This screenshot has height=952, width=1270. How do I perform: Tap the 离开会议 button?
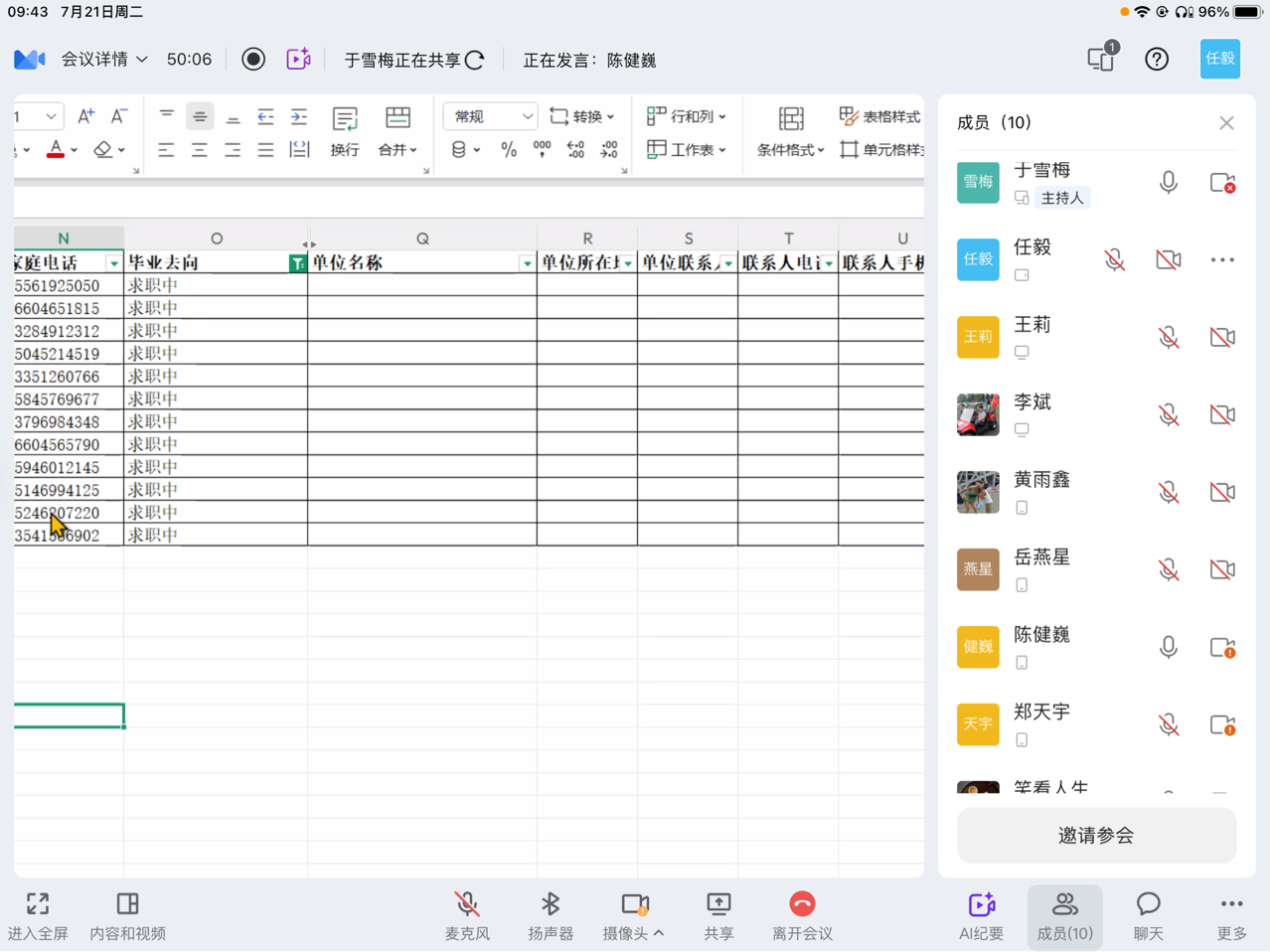click(802, 916)
